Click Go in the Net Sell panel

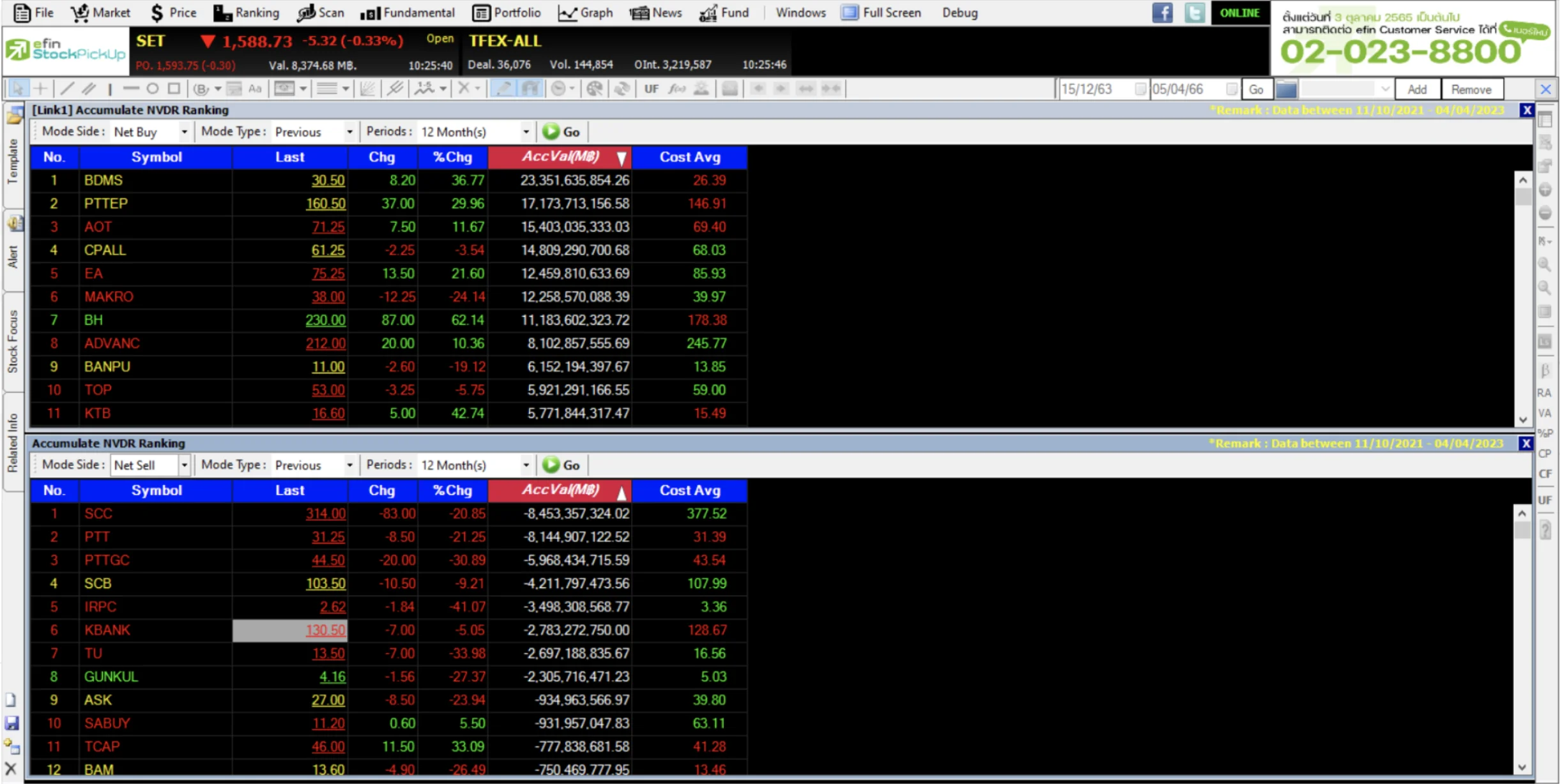(561, 465)
